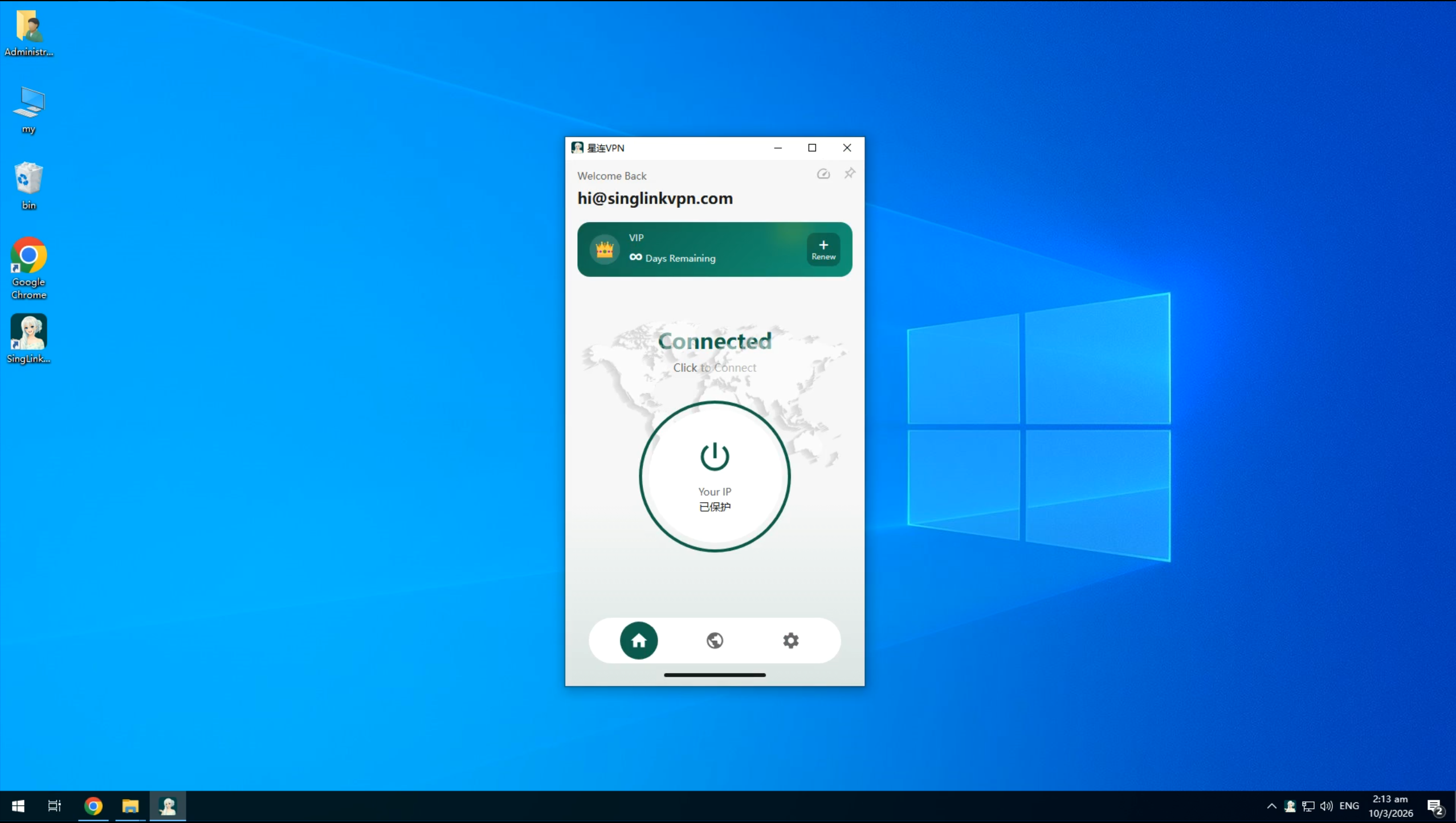Open the volume control in the tray
Screen dimensions: 1456x823
1326,806
